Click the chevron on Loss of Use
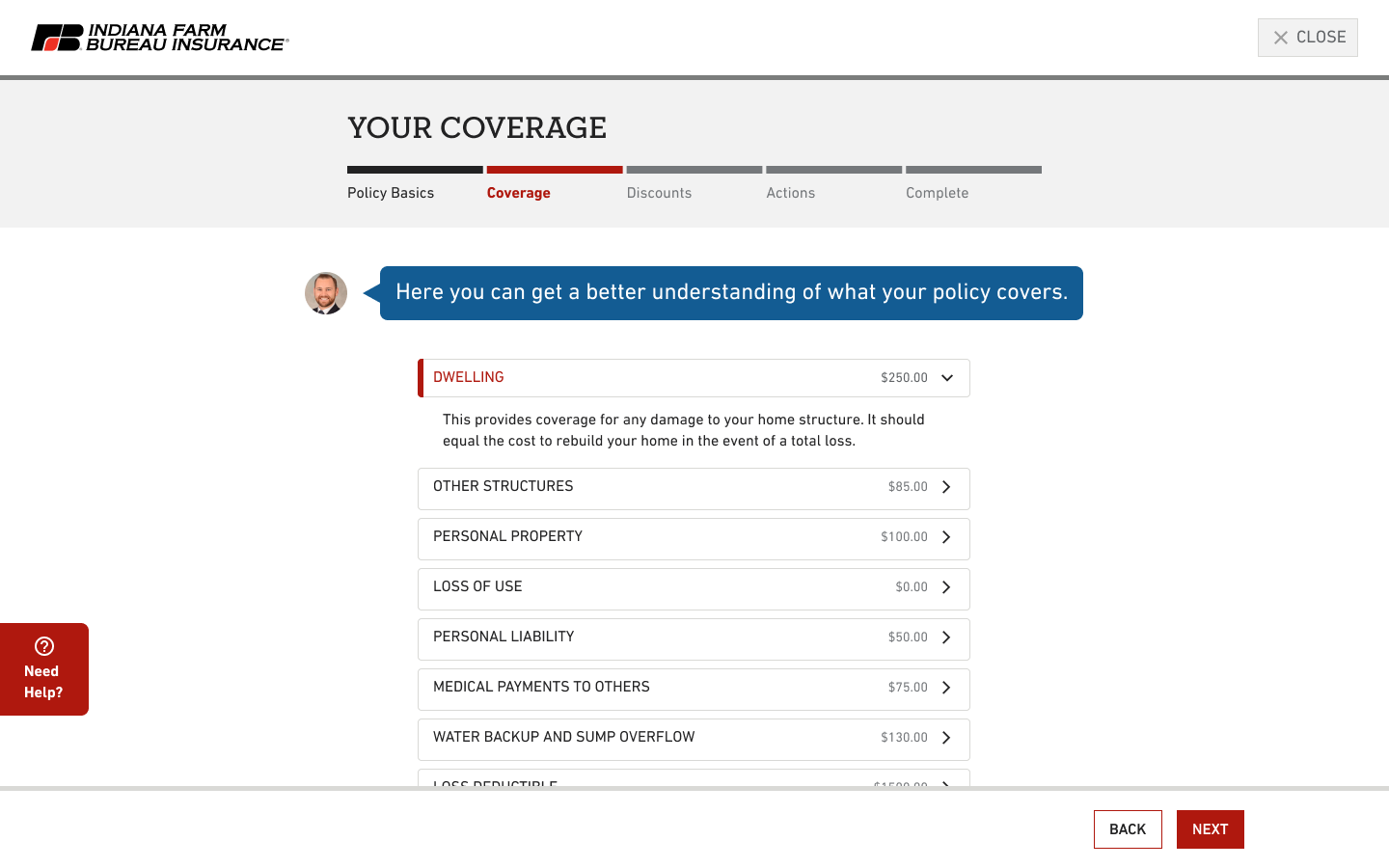 (946, 587)
